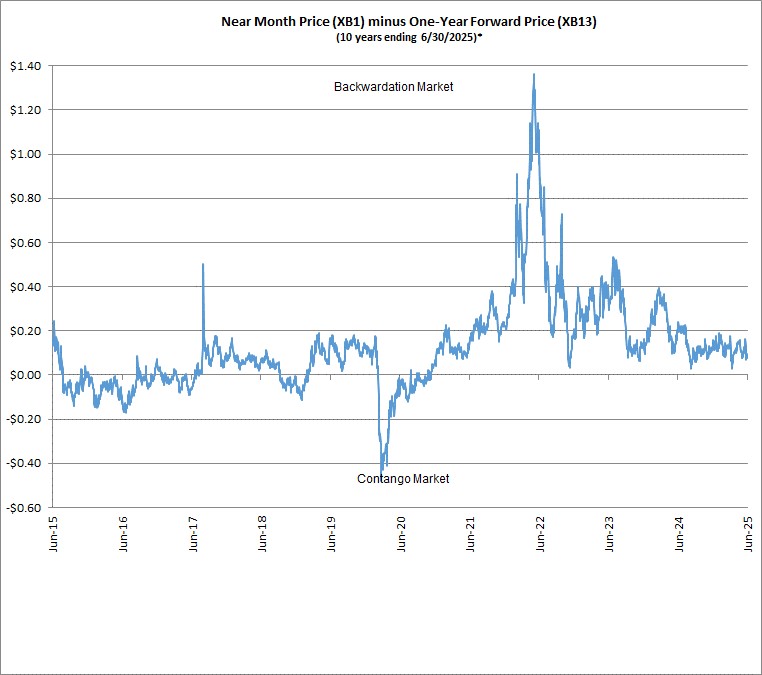This screenshot has width=762, height=675.
Task: Click the Jun-23 x-axis label
Action: point(609,534)
